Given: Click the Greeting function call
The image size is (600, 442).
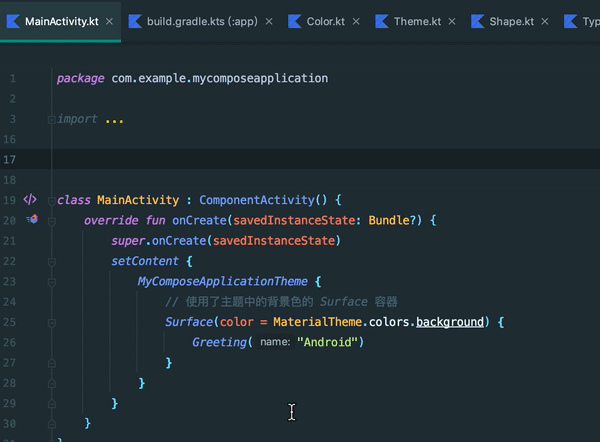Looking at the screenshot, I should (x=219, y=342).
